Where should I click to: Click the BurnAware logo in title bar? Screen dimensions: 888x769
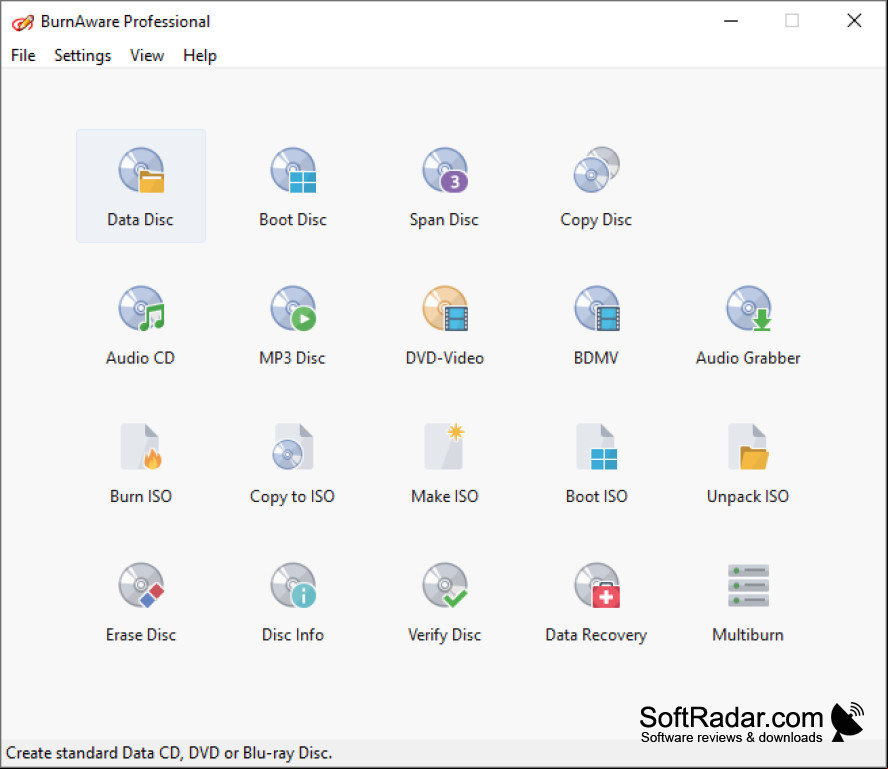tap(23, 22)
